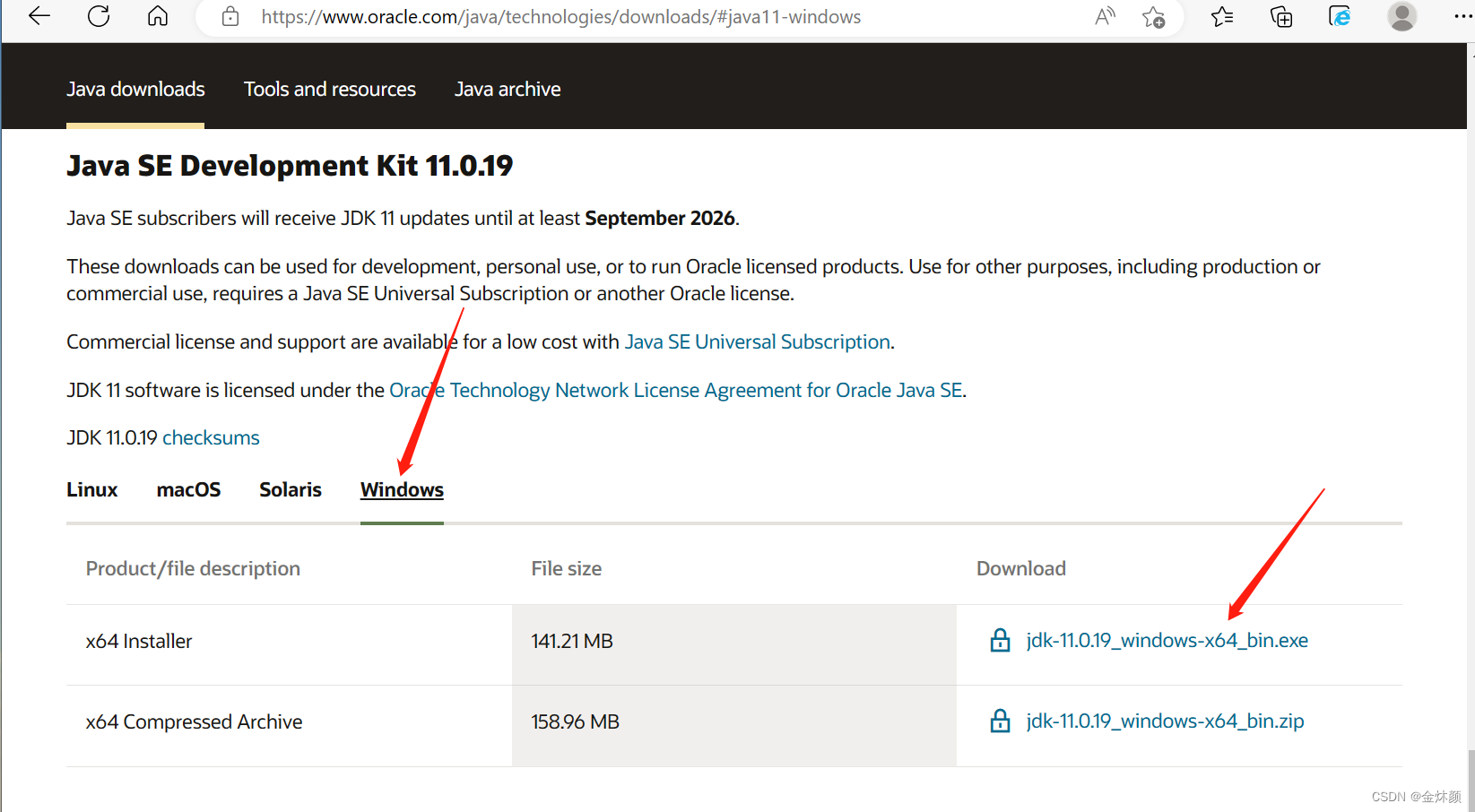The width and height of the screenshot is (1475, 812).
Task: Switch to the Java archive tab
Action: pyautogui.click(x=508, y=89)
